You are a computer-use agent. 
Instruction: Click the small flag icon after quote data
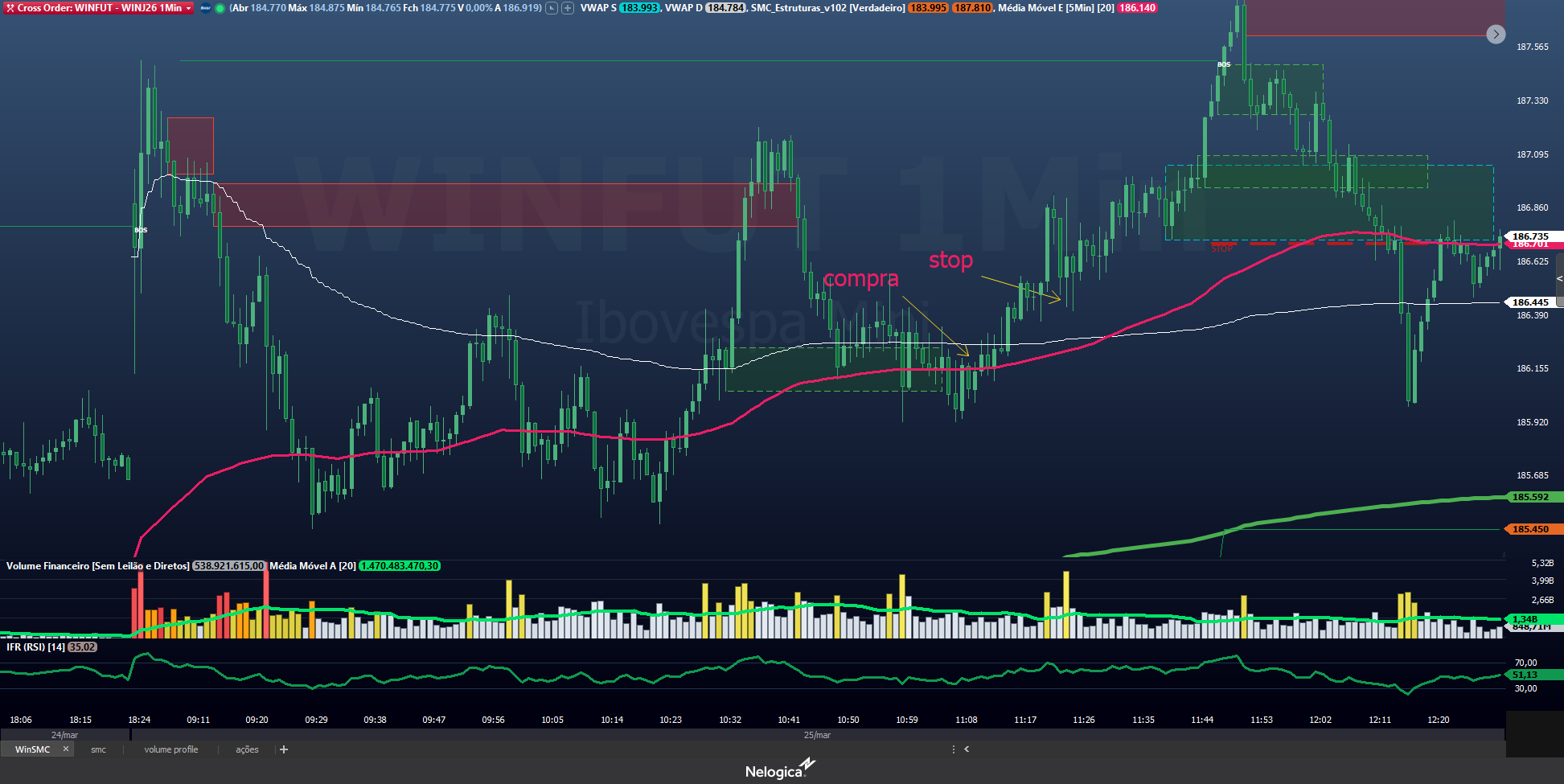point(552,8)
